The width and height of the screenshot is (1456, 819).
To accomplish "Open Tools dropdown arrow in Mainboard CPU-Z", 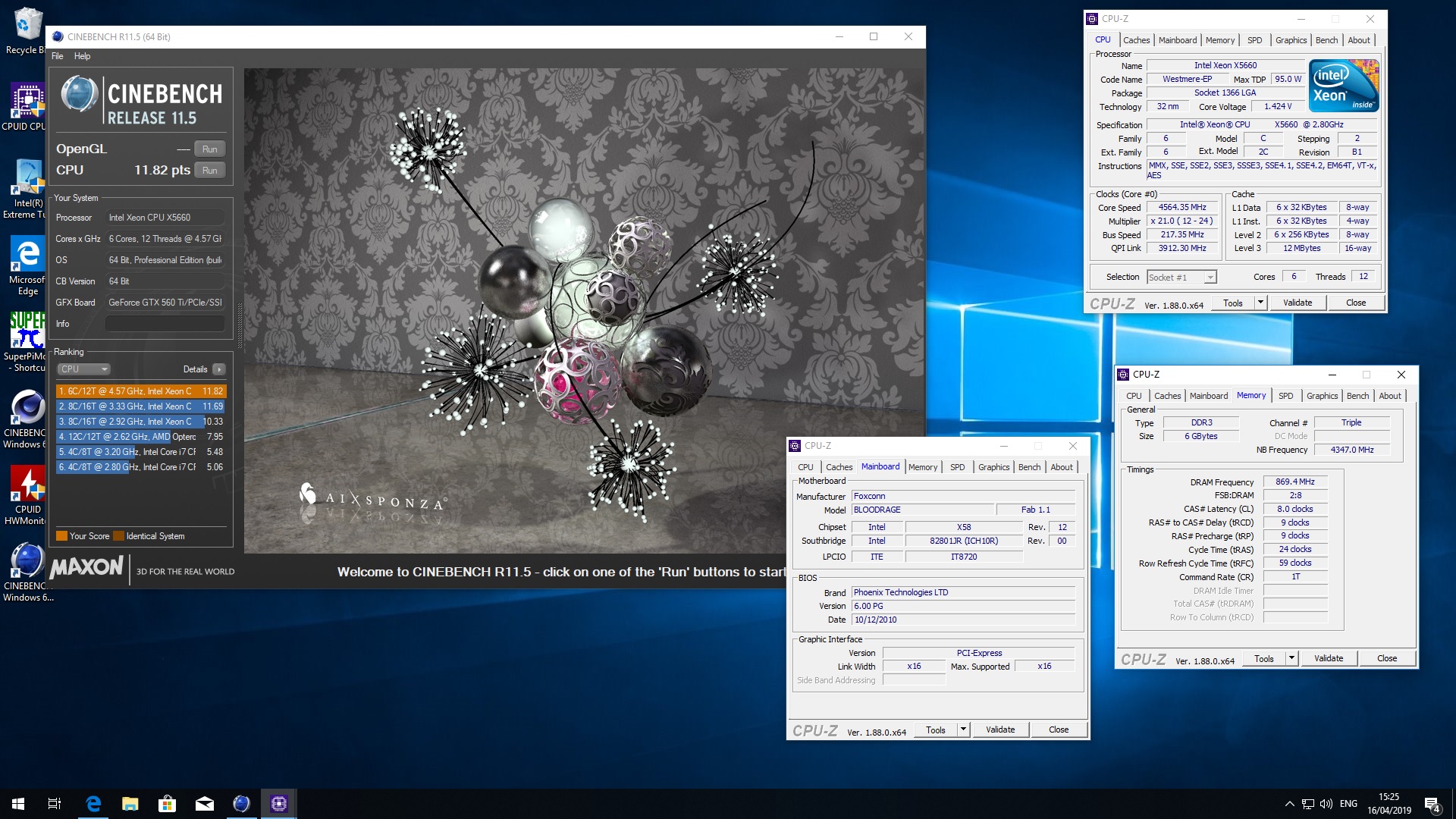I will coord(964,730).
